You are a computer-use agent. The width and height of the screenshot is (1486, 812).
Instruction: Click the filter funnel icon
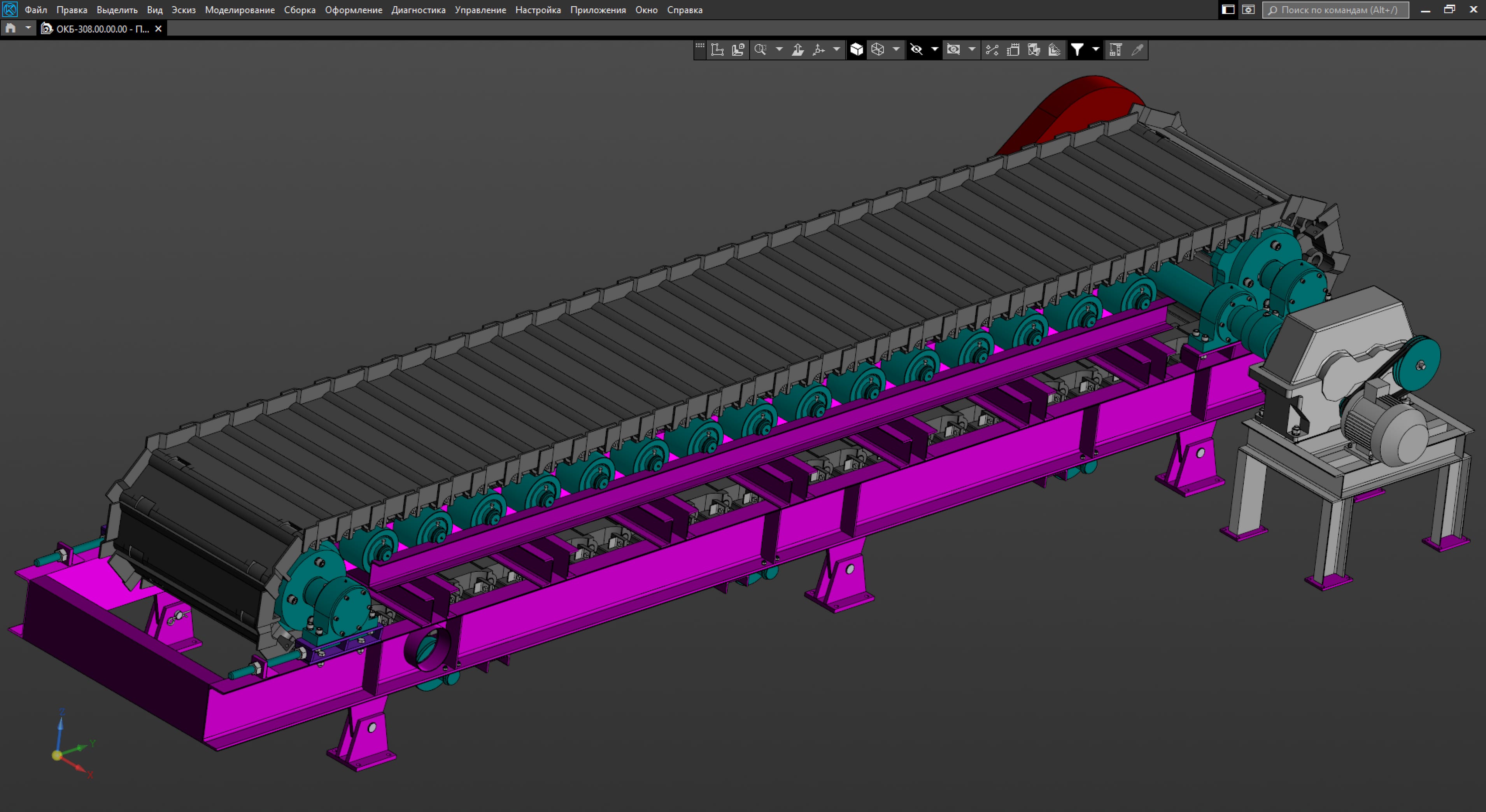click(1076, 50)
